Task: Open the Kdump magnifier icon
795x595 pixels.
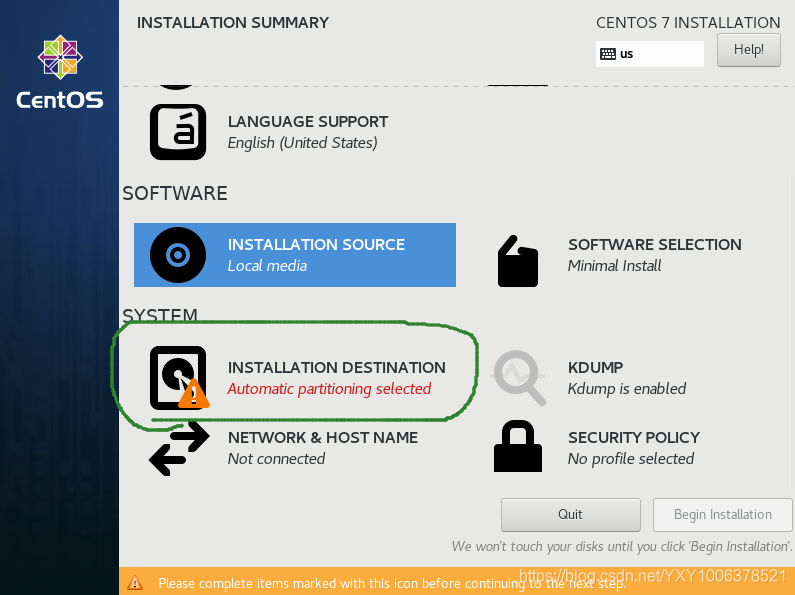Action: click(518, 378)
